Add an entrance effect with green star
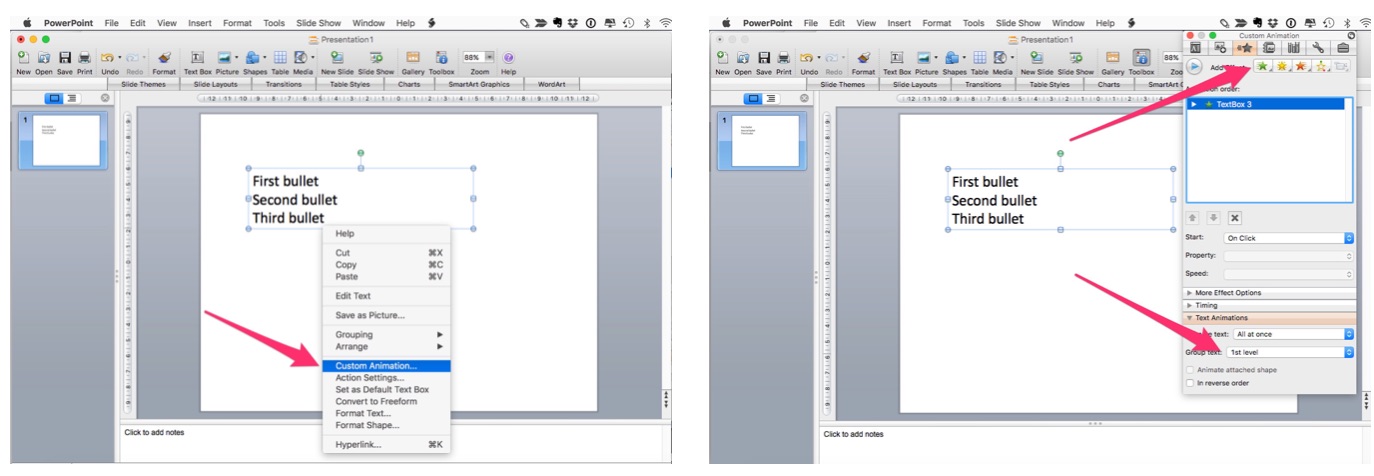 click(x=1263, y=66)
